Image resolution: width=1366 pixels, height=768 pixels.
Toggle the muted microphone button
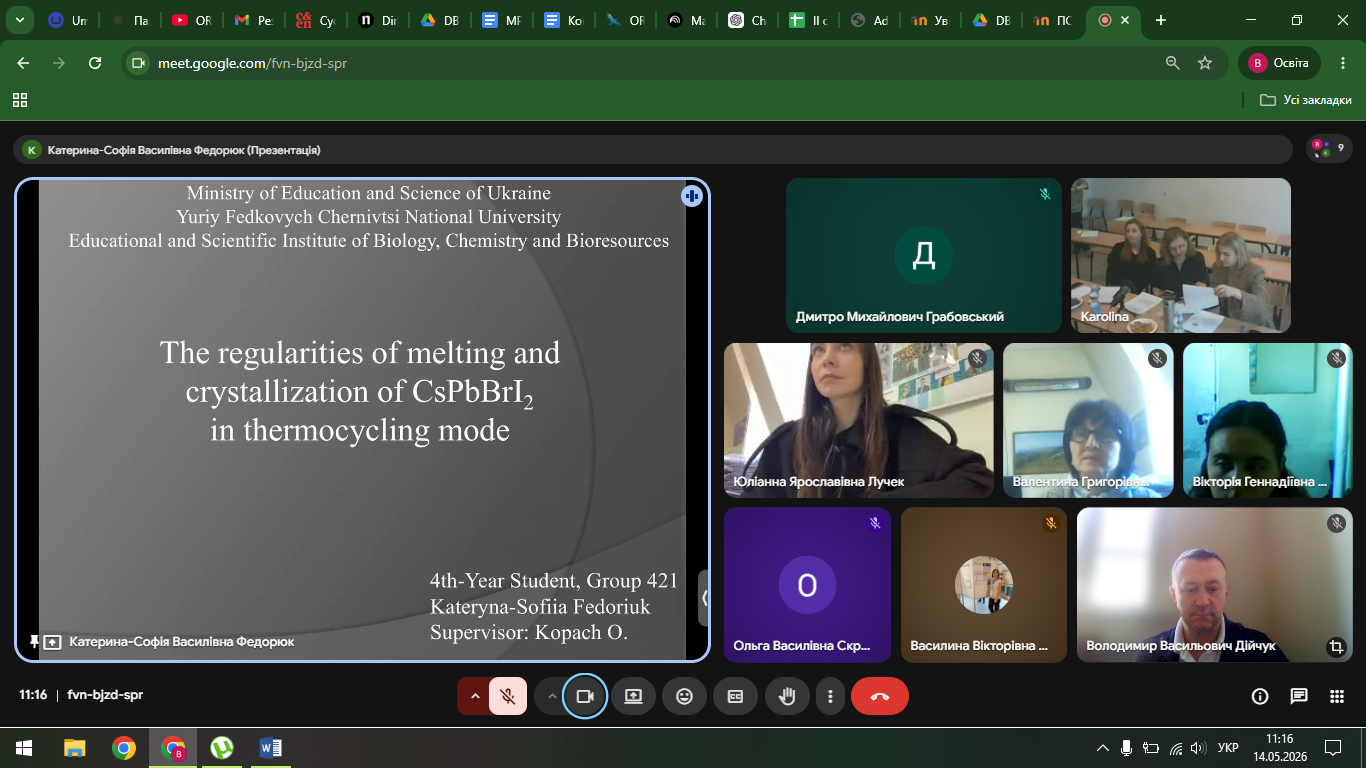(508, 696)
